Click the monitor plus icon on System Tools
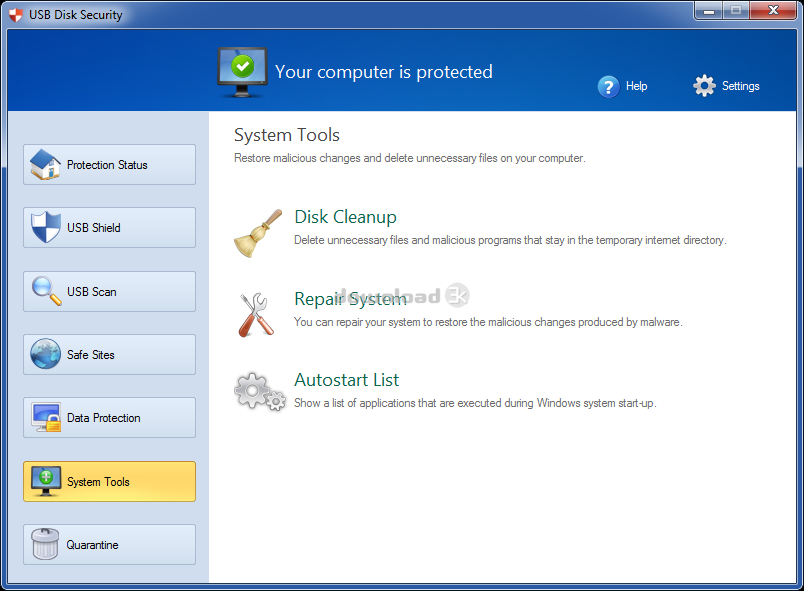804x591 pixels. (46, 481)
